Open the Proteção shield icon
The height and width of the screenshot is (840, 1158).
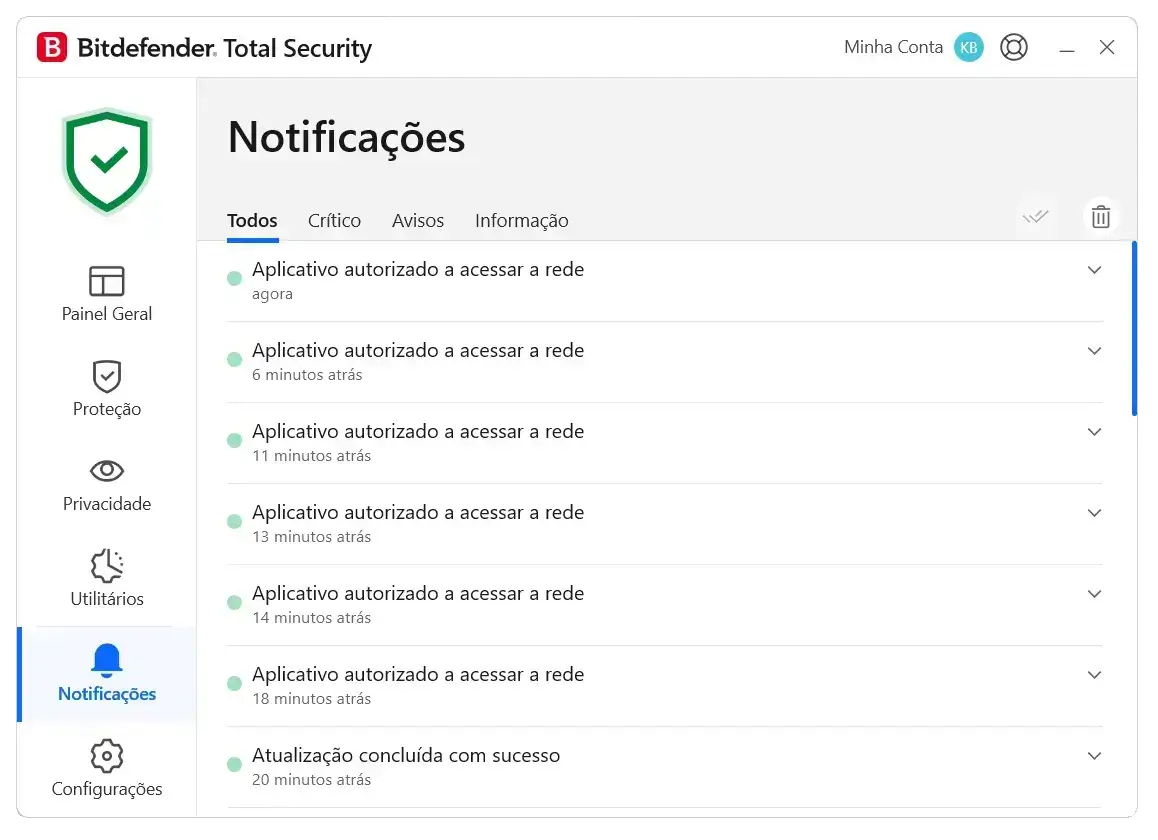[x=106, y=376]
